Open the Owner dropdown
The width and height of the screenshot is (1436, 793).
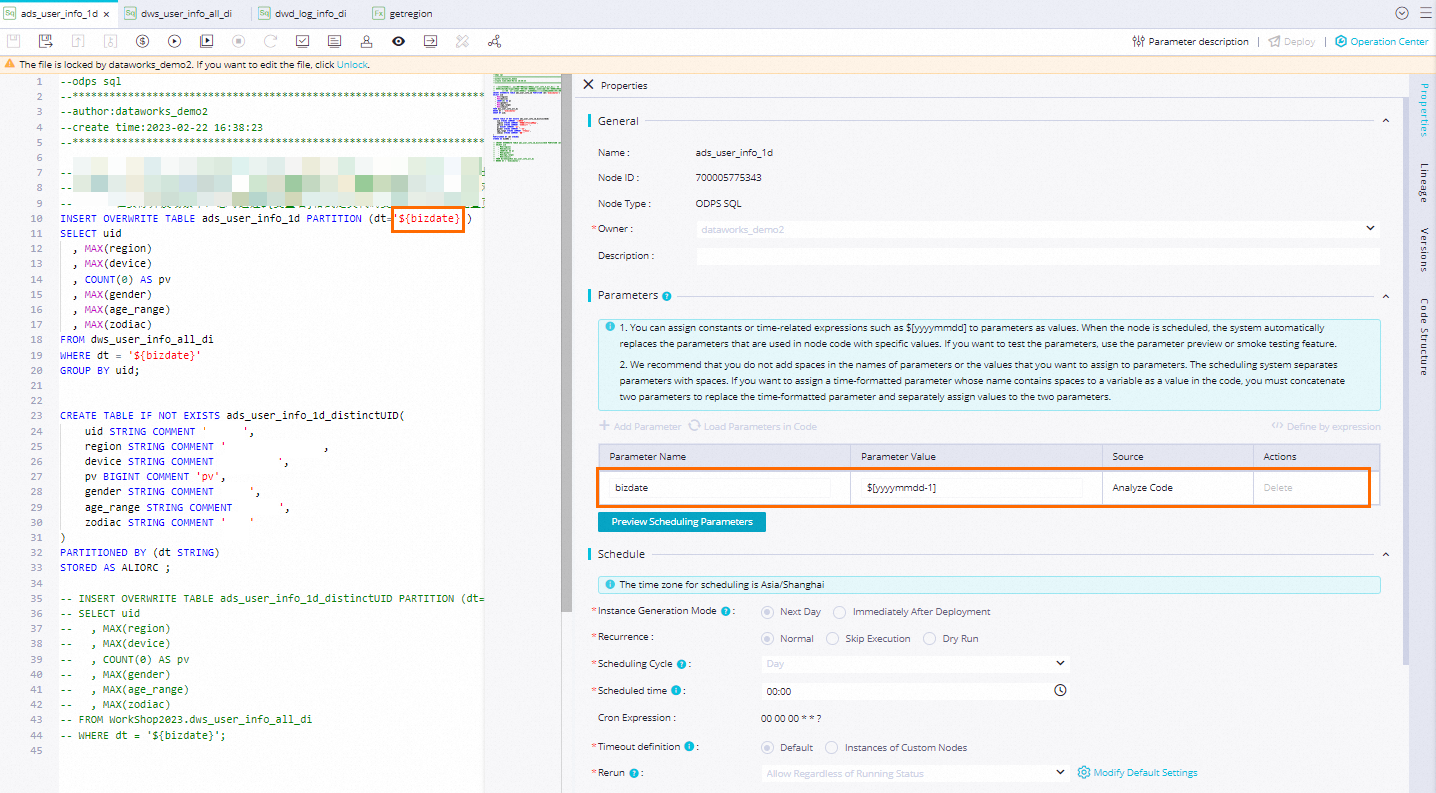(1038, 229)
